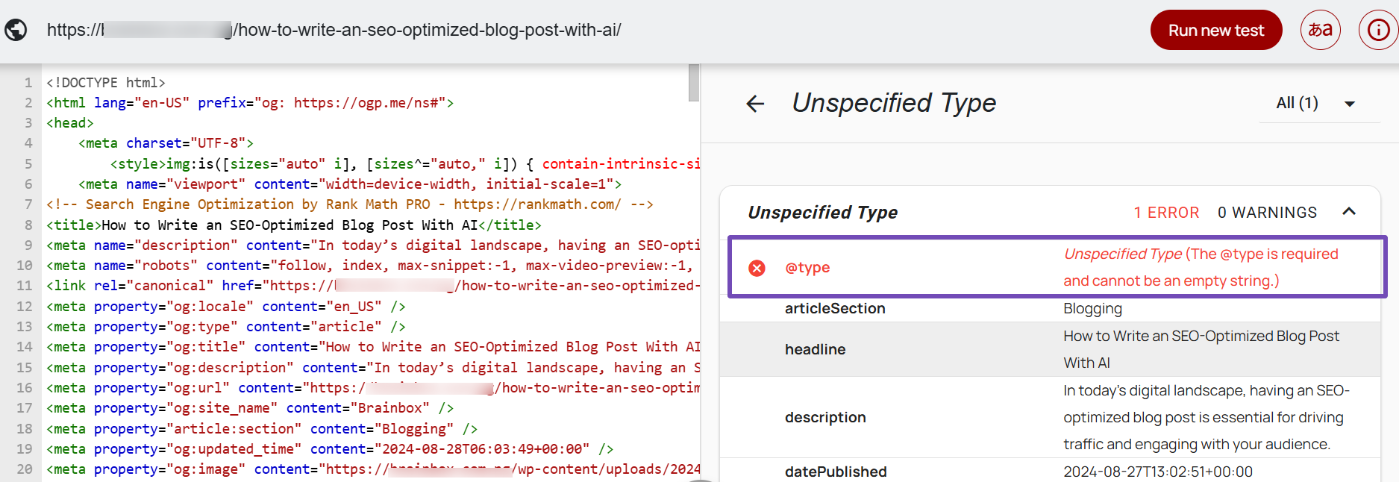Click the canonical link code line
Screen dimensions: 1399x482
(x=370, y=286)
